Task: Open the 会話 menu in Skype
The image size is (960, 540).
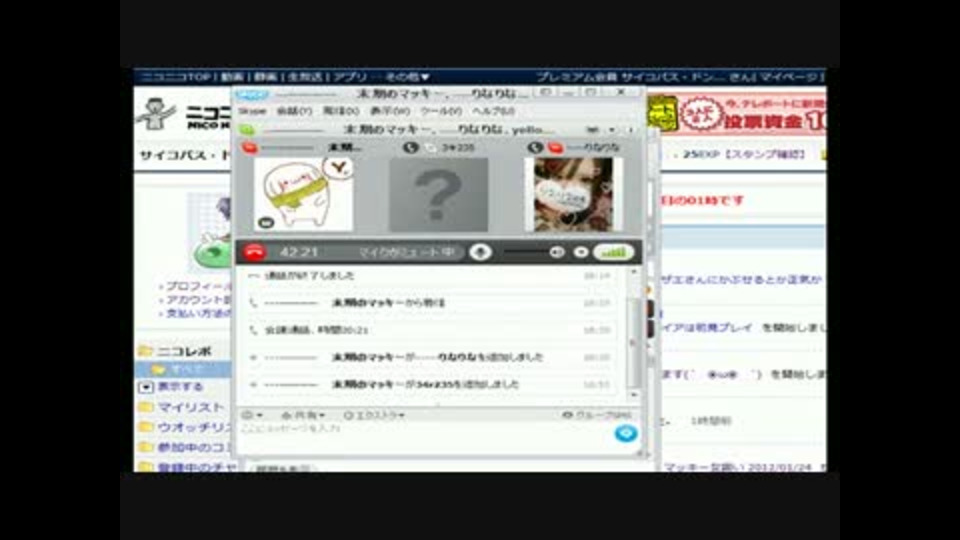Action: 294,111
